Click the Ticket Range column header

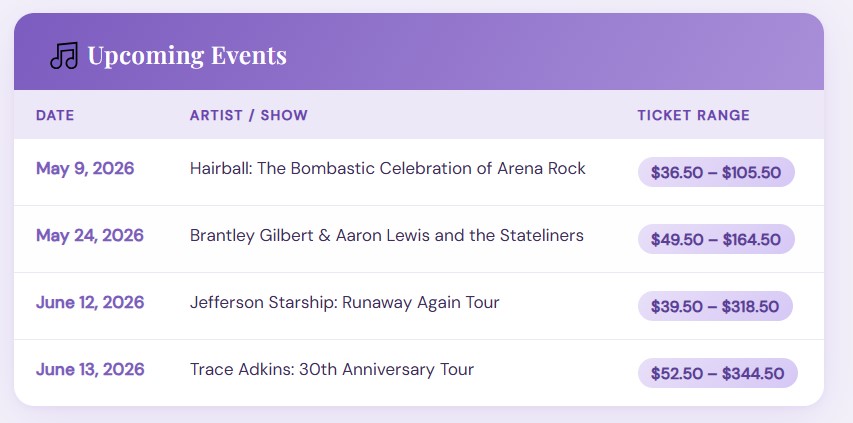coord(693,116)
